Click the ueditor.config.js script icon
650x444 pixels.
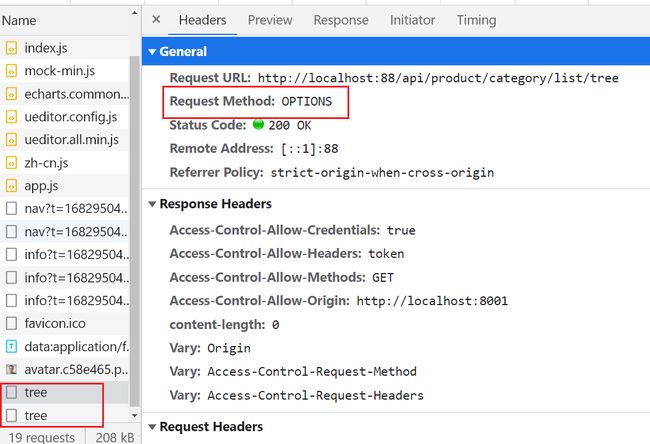coord(12,117)
